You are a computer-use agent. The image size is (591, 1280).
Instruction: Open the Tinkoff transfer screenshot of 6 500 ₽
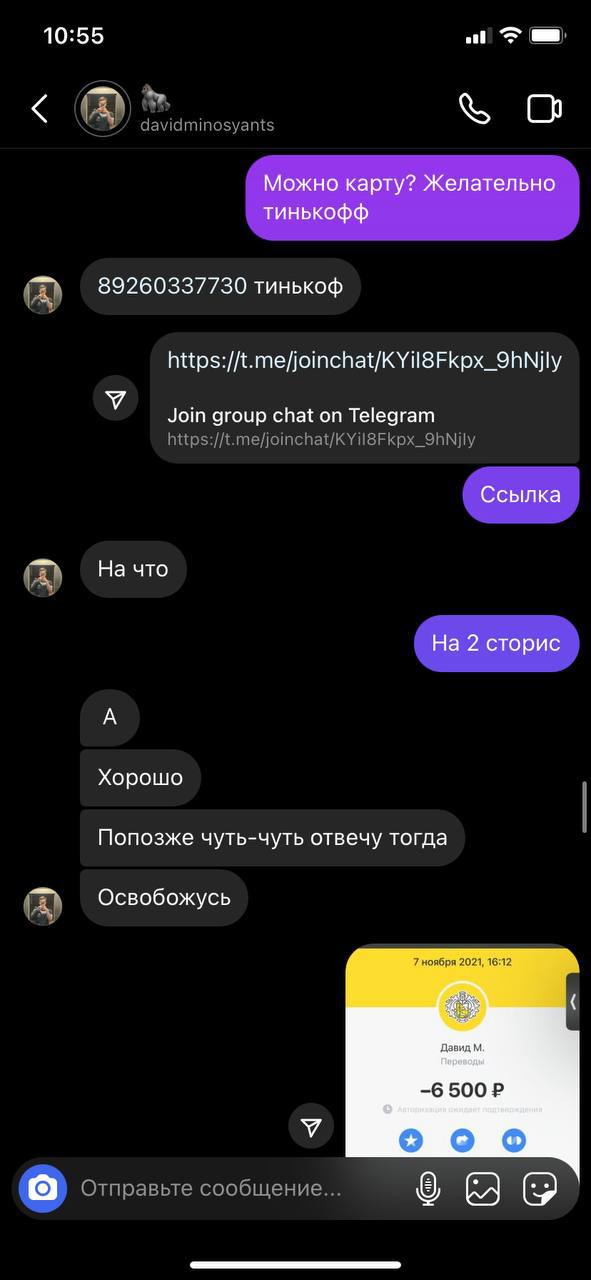[462, 1050]
